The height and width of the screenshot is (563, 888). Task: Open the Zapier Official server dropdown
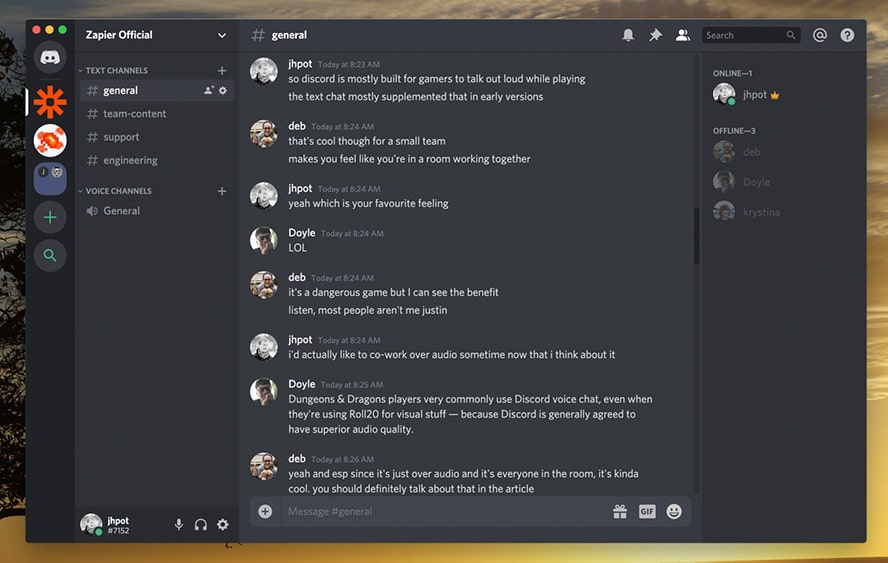(x=222, y=35)
